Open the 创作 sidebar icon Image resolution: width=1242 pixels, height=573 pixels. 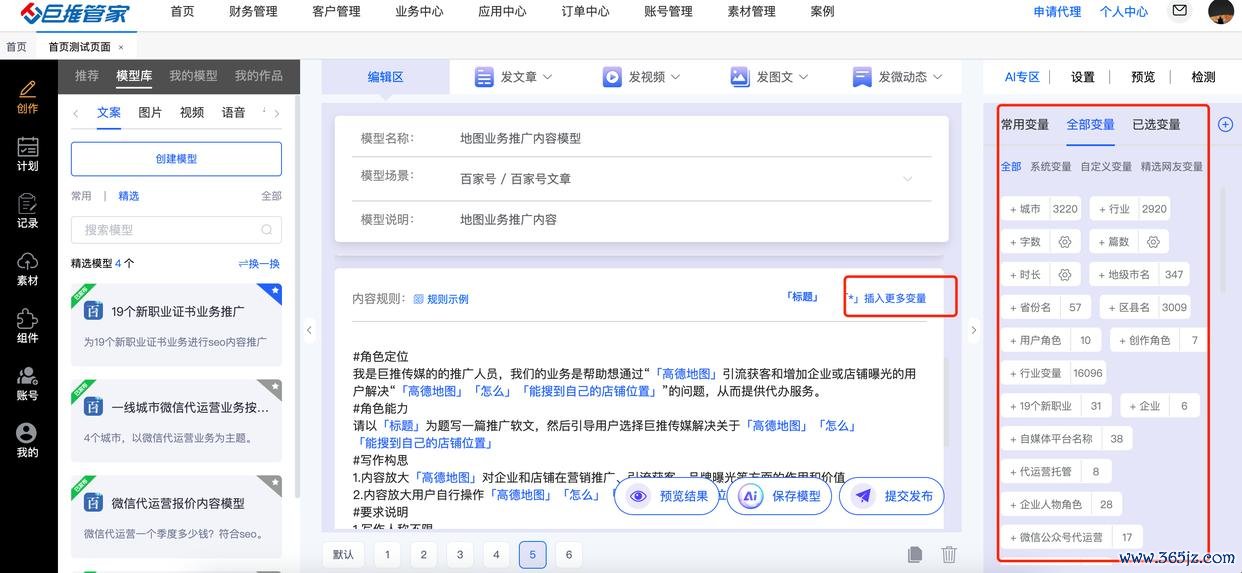pos(27,96)
